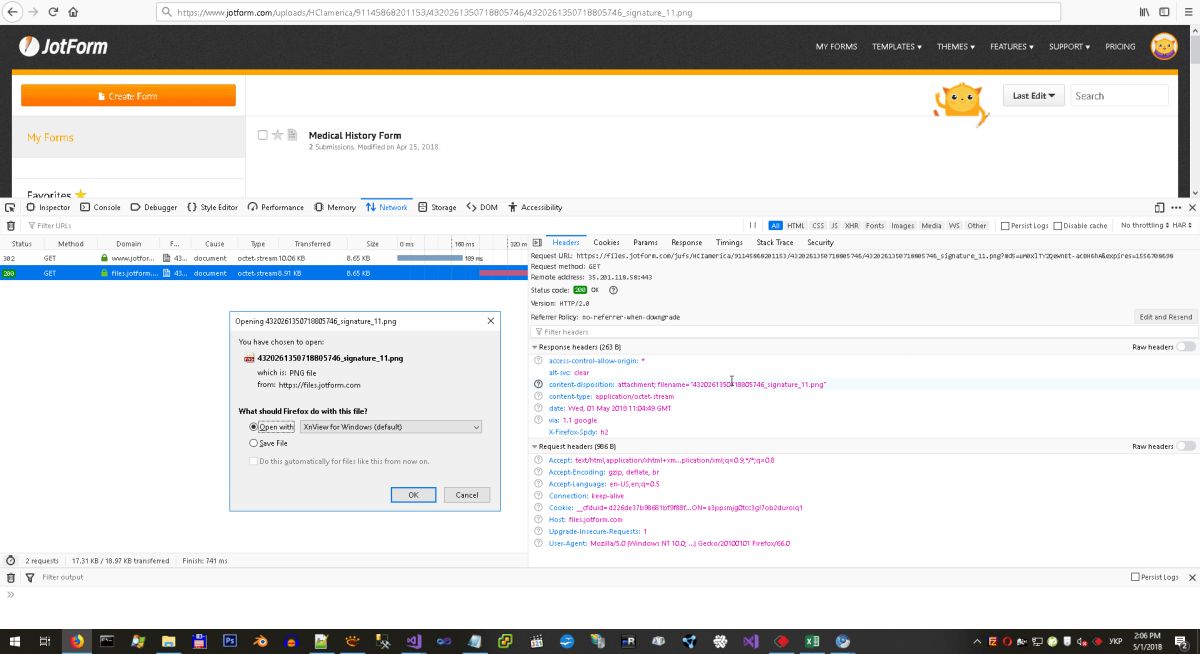Open XnView for Windows application dropdown
Screen dimensions: 1200x654
pos(390,426)
